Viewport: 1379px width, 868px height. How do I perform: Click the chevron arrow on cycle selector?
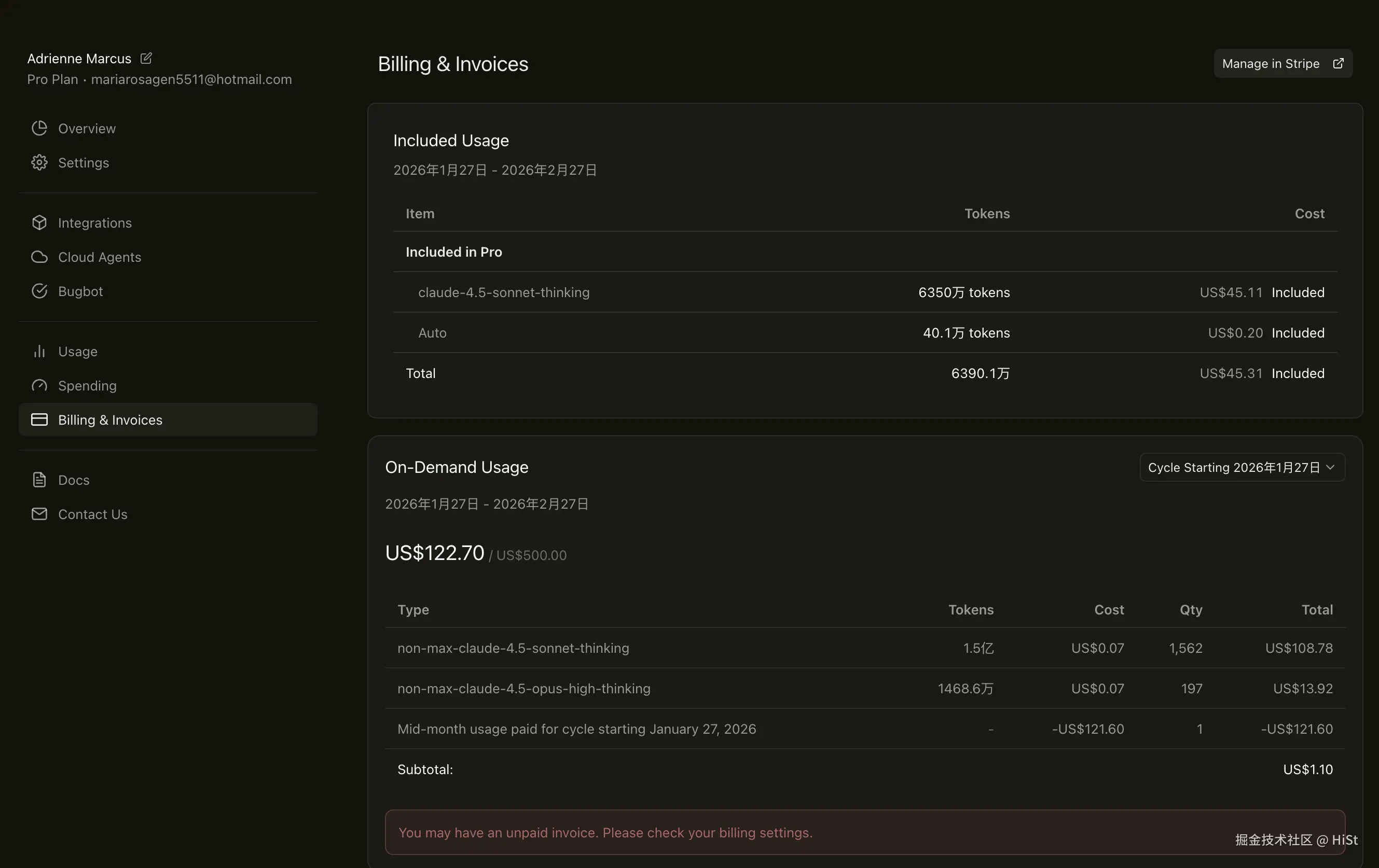click(x=1330, y=468)
